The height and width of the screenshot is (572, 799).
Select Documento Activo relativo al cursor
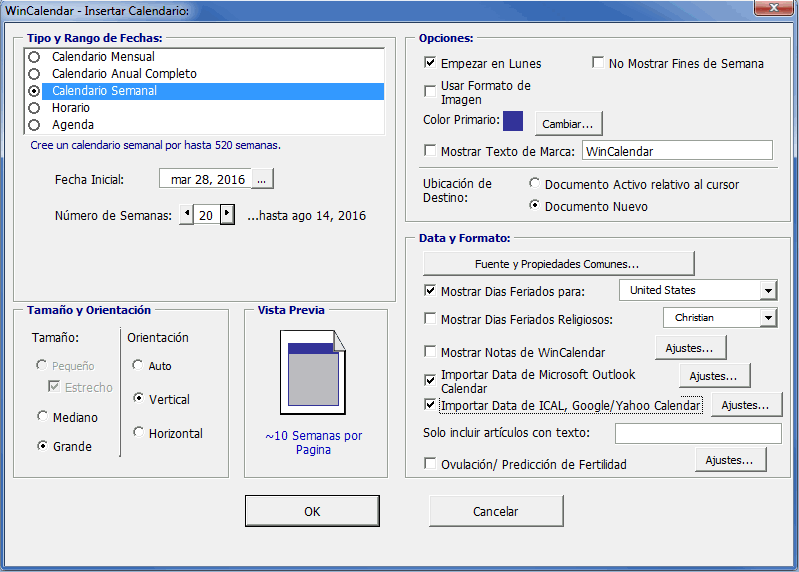coord(535,184)
